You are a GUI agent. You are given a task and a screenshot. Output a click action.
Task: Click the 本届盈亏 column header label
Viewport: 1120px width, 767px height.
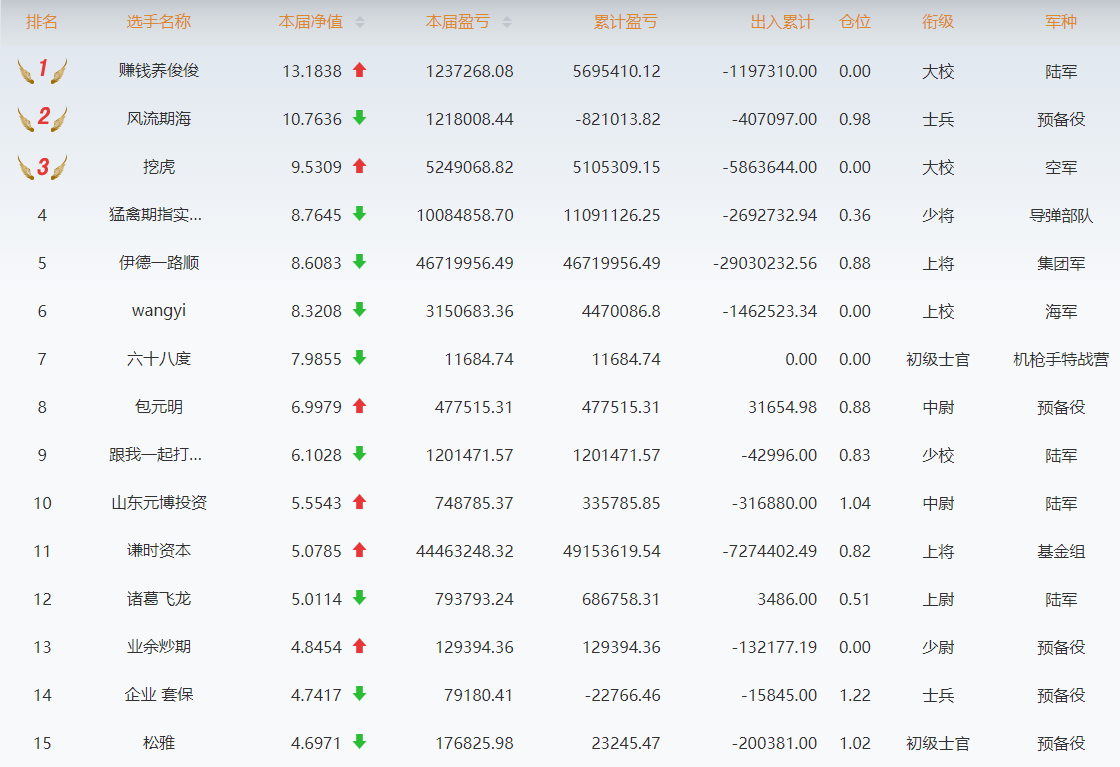(x=458, y=22)
